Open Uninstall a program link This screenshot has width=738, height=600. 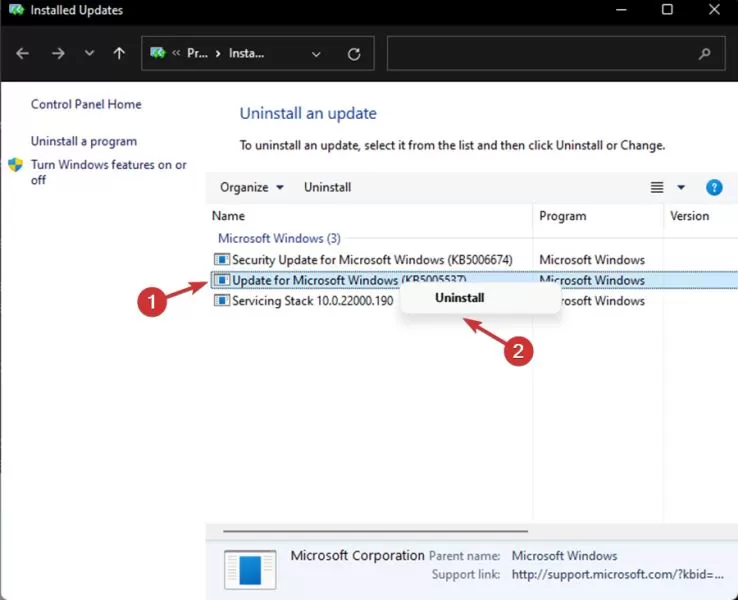[x=84, y=141]
